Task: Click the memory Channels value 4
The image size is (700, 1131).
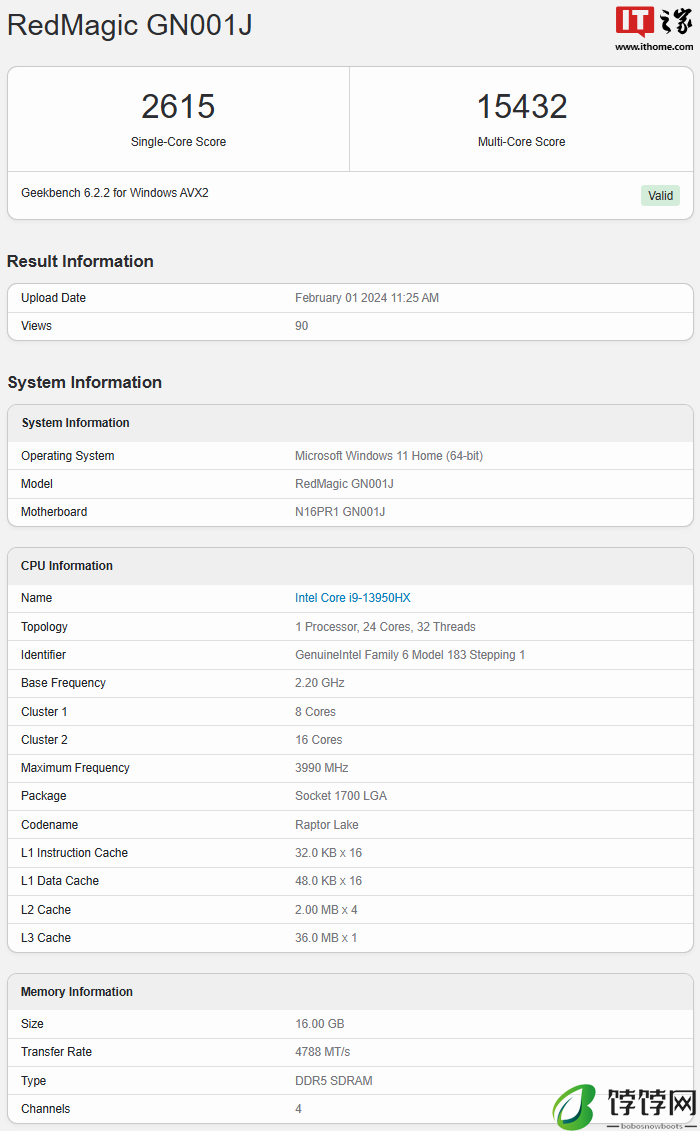Action: tap(298, 1109)
